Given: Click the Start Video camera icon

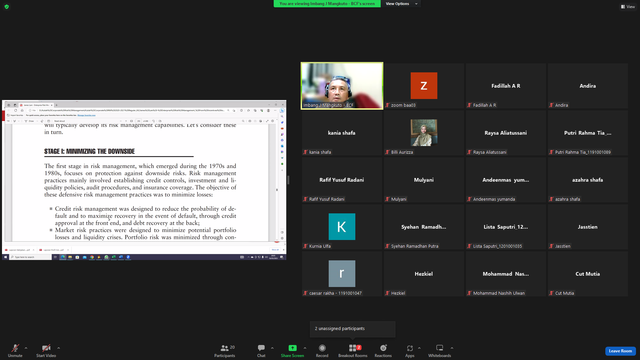Looking at the screenshot, I should (46, 348).
